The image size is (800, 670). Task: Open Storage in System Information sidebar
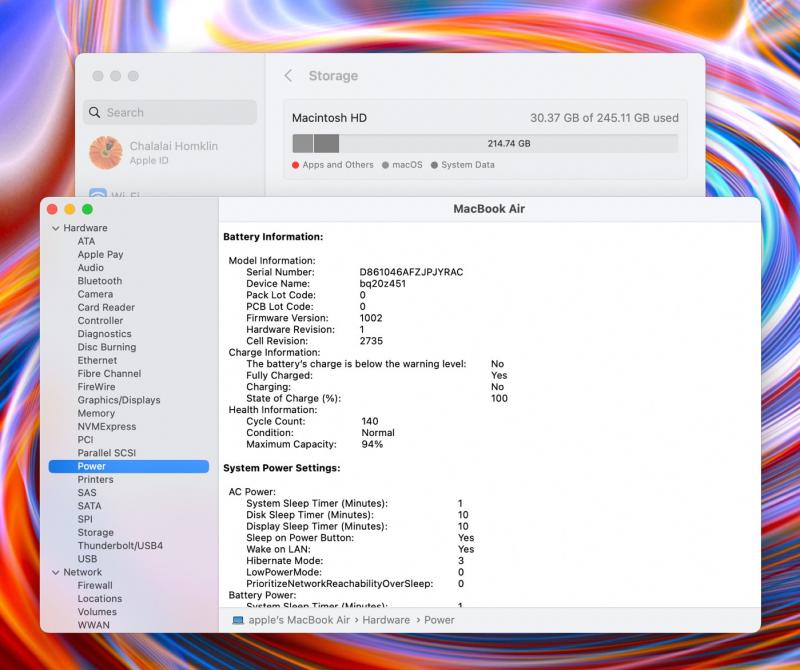point(95,533)
